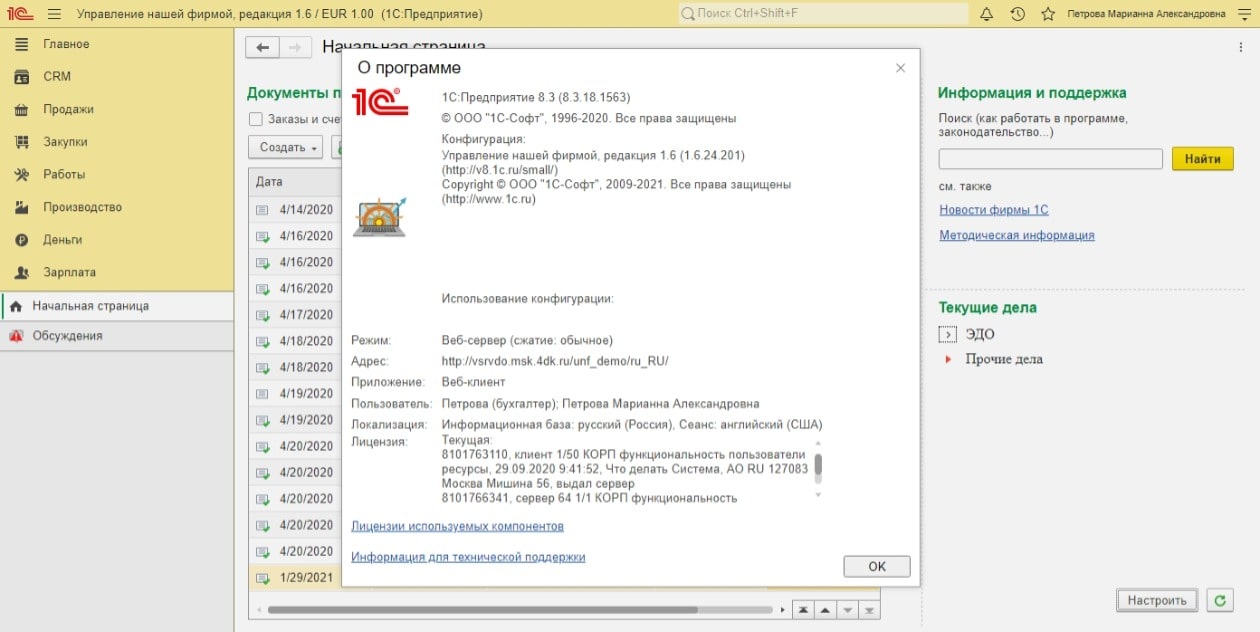1260x632 pixels.
Task: Click the document icon in 4/14/2020 row
Action: coord(262,210)
